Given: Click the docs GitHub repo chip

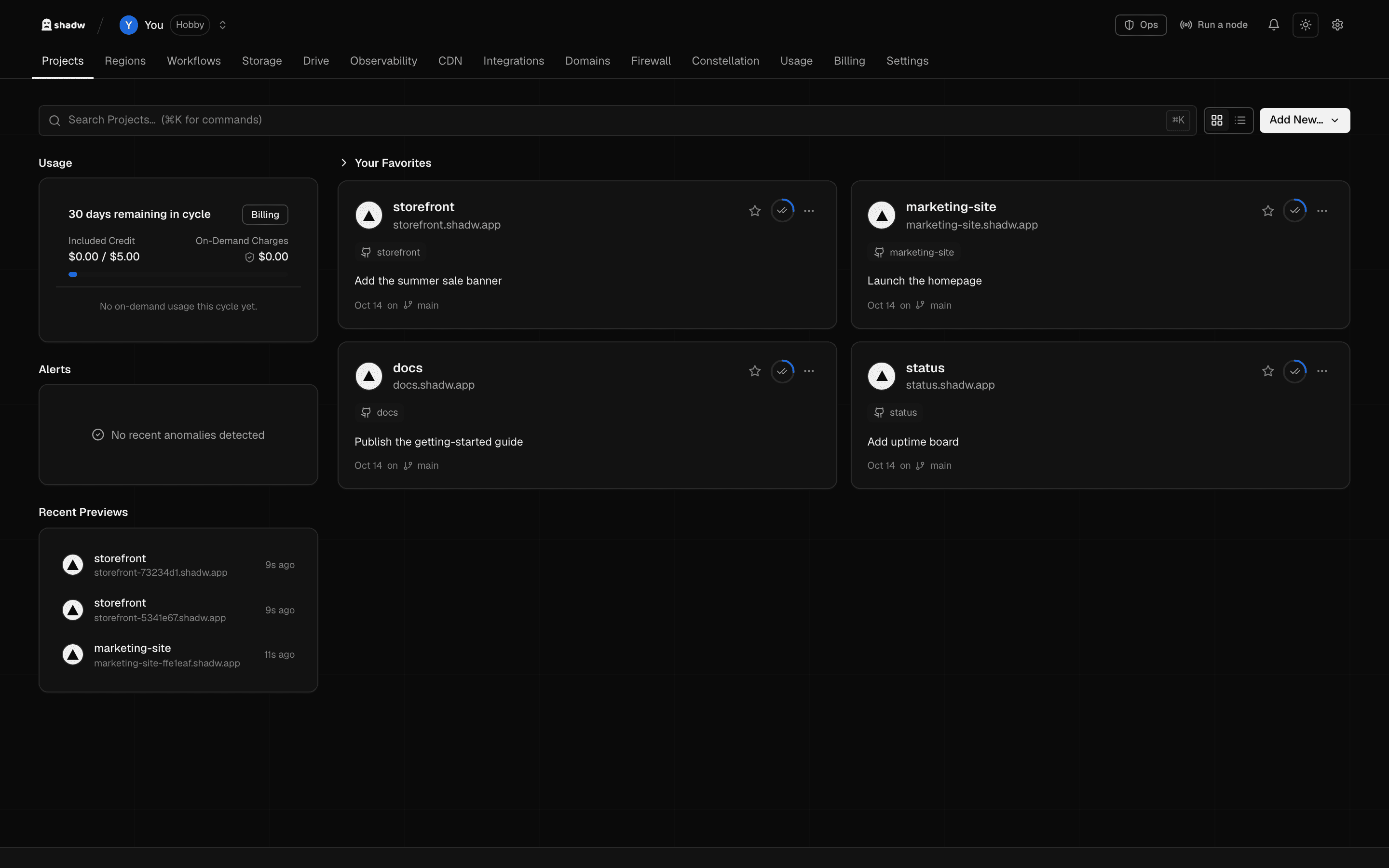Looking at the screenshot, I should 380,413.
